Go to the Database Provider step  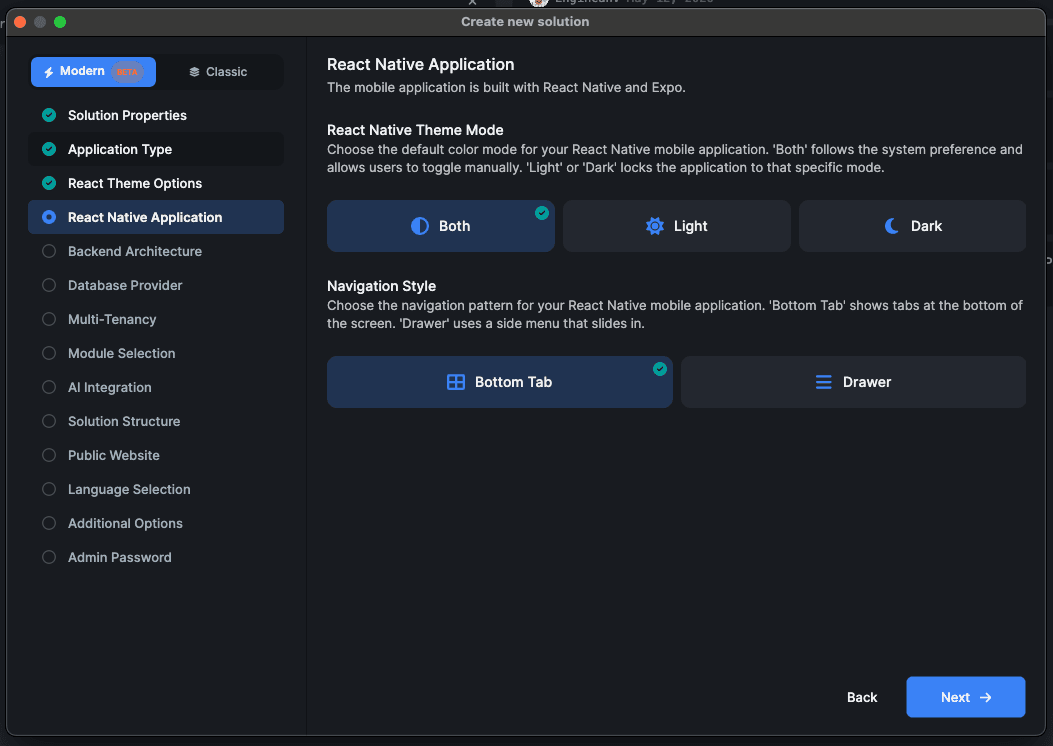pos(156,285)
